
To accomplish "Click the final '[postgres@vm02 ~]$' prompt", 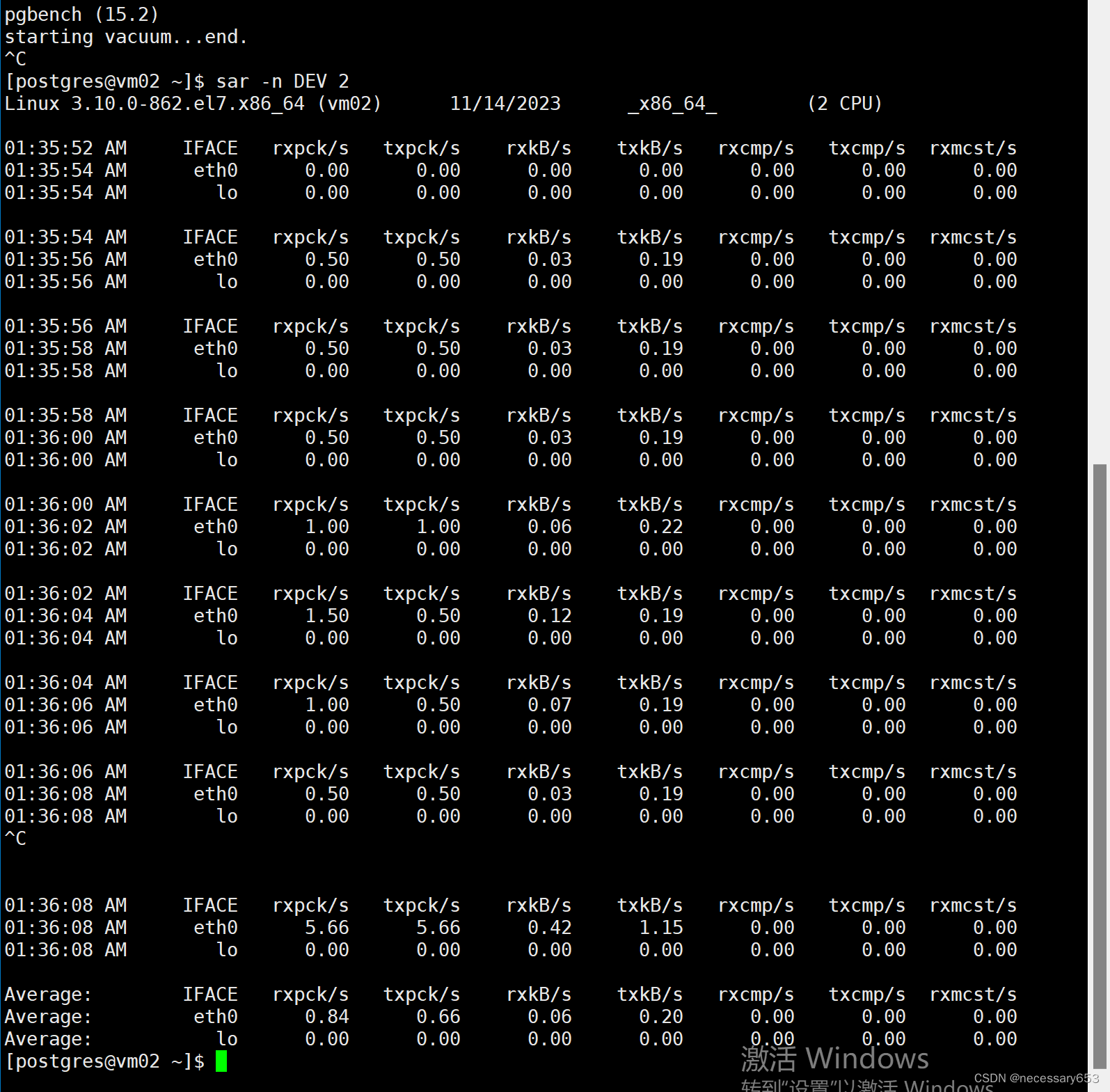I will 104,1061.
